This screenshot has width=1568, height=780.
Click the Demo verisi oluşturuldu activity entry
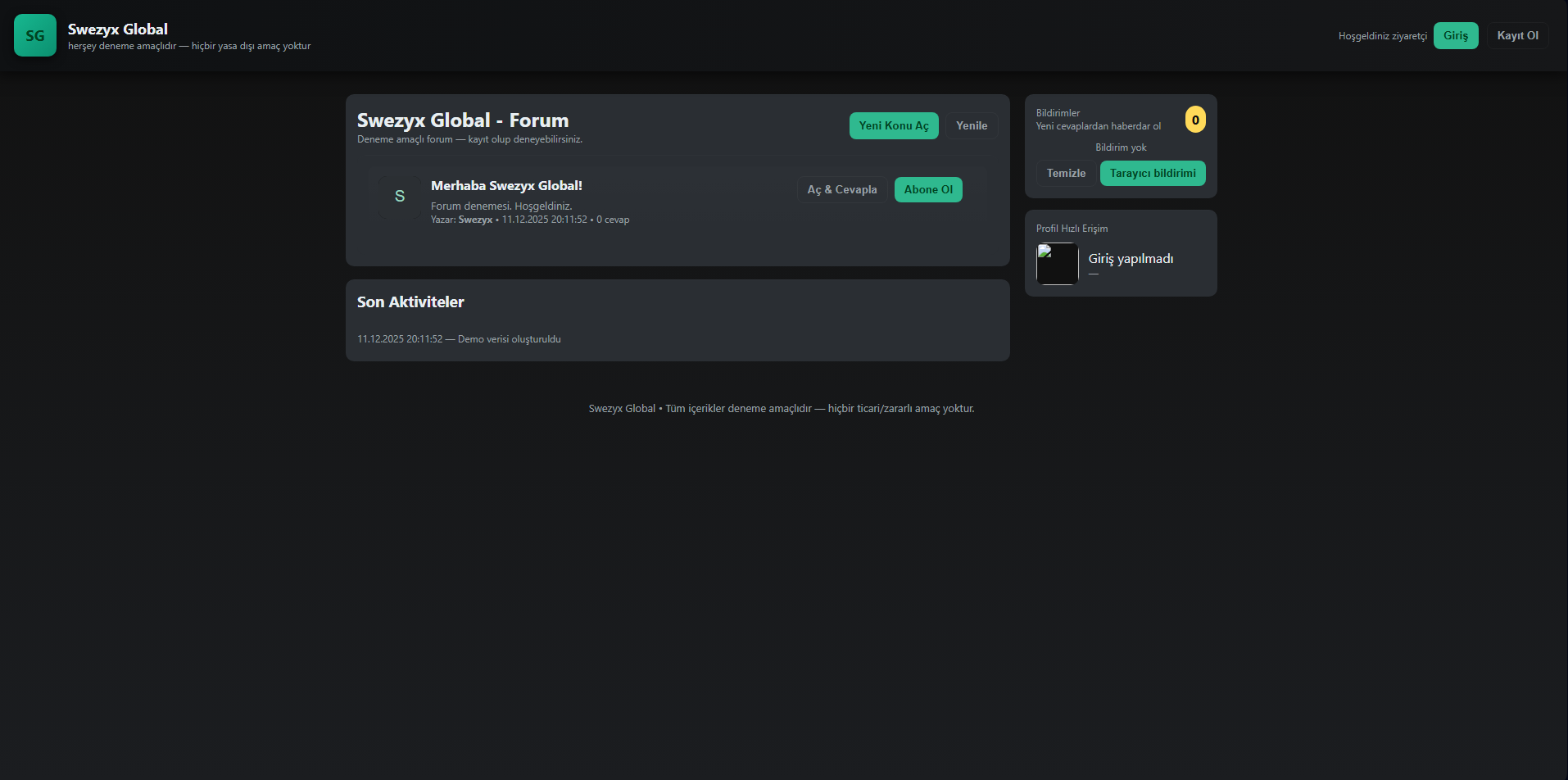(x=459, y=339)
